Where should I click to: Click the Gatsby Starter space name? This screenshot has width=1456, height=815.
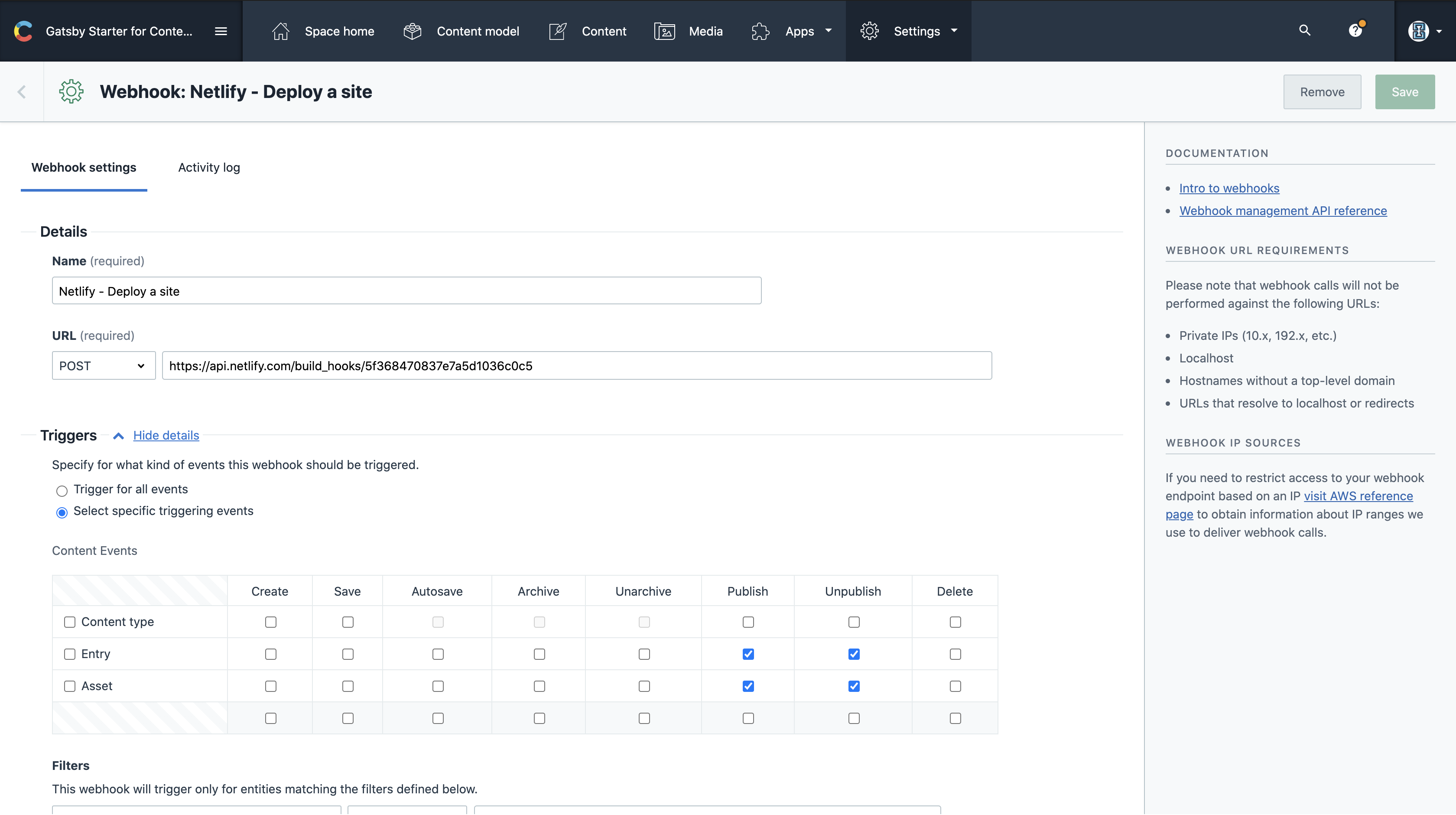pos(119,31)
